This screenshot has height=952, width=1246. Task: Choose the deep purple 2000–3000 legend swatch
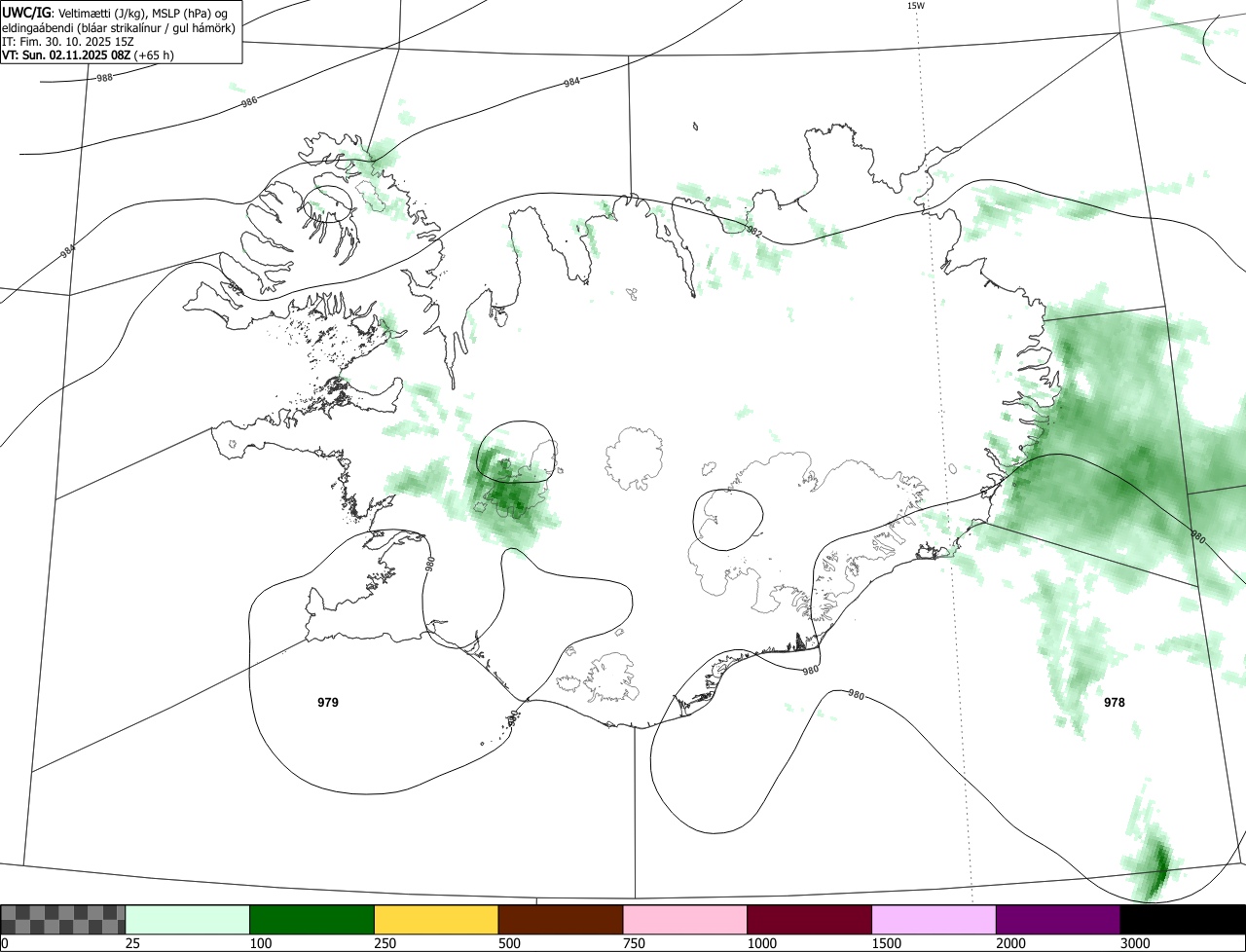pyautogui.click(x=1058, y=920)
